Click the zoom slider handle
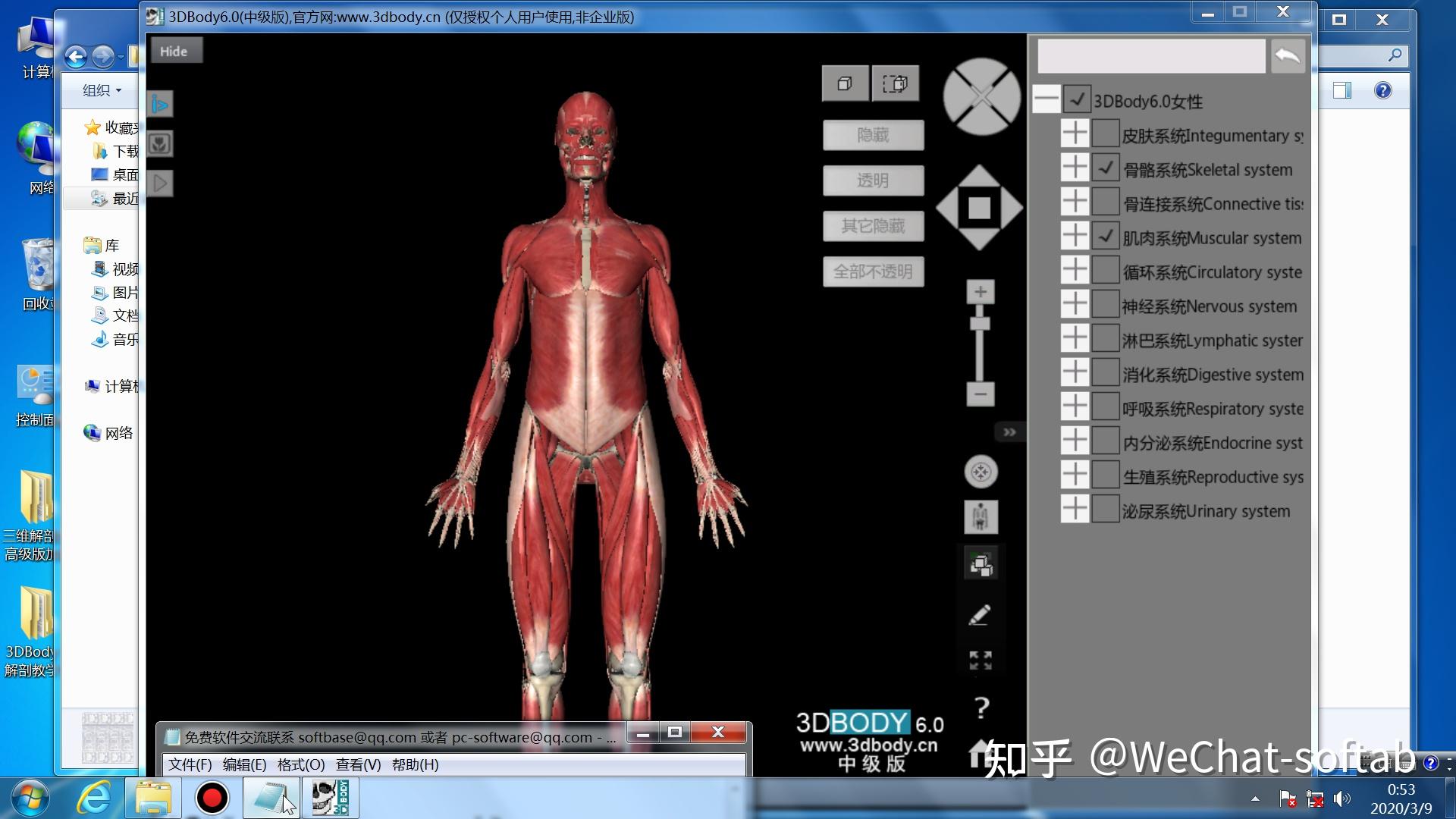1456x819 pixels. click(x=980, y=324)
